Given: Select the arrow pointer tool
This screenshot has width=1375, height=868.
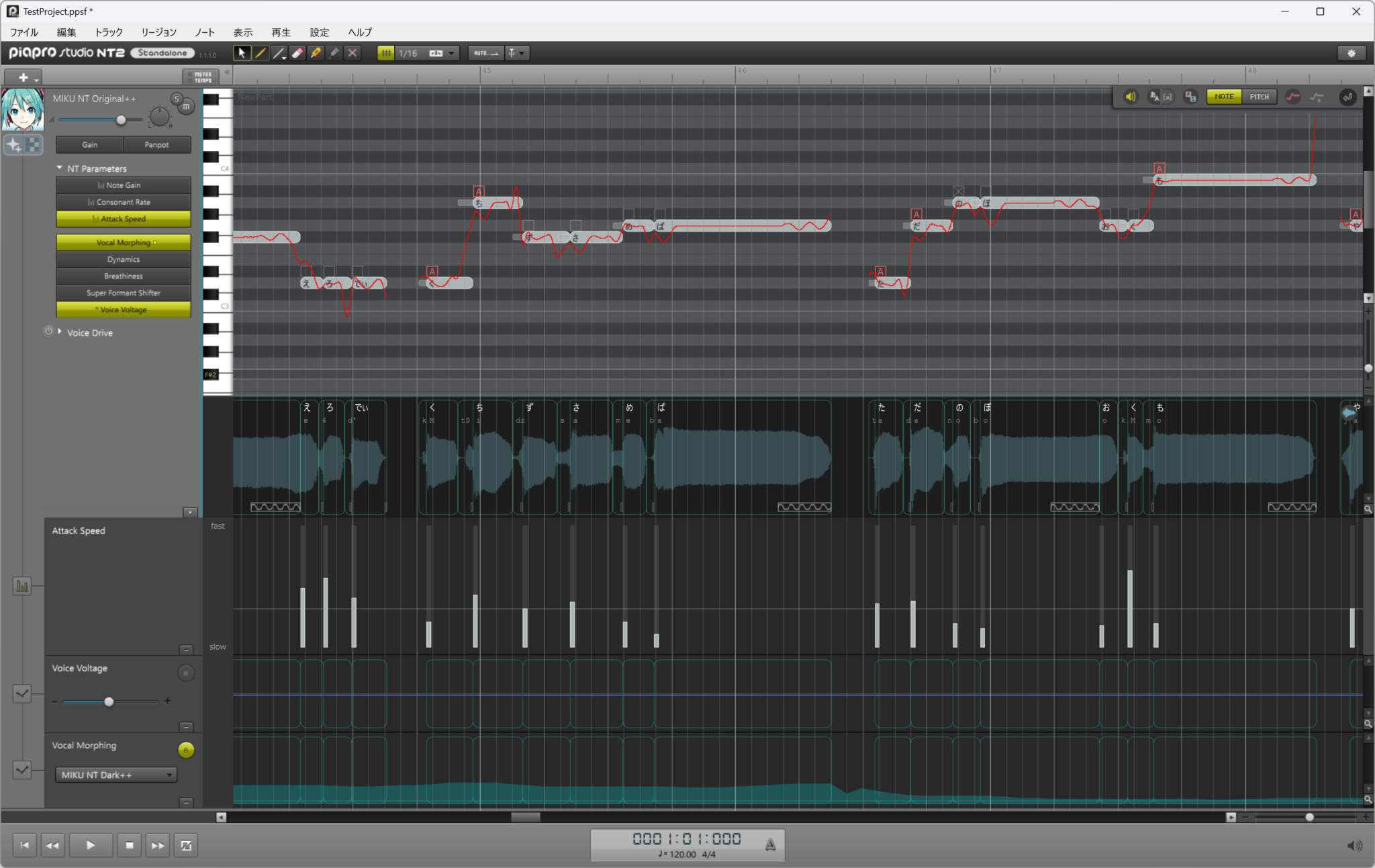Looking at the screenshot, I should pos(242,53).
